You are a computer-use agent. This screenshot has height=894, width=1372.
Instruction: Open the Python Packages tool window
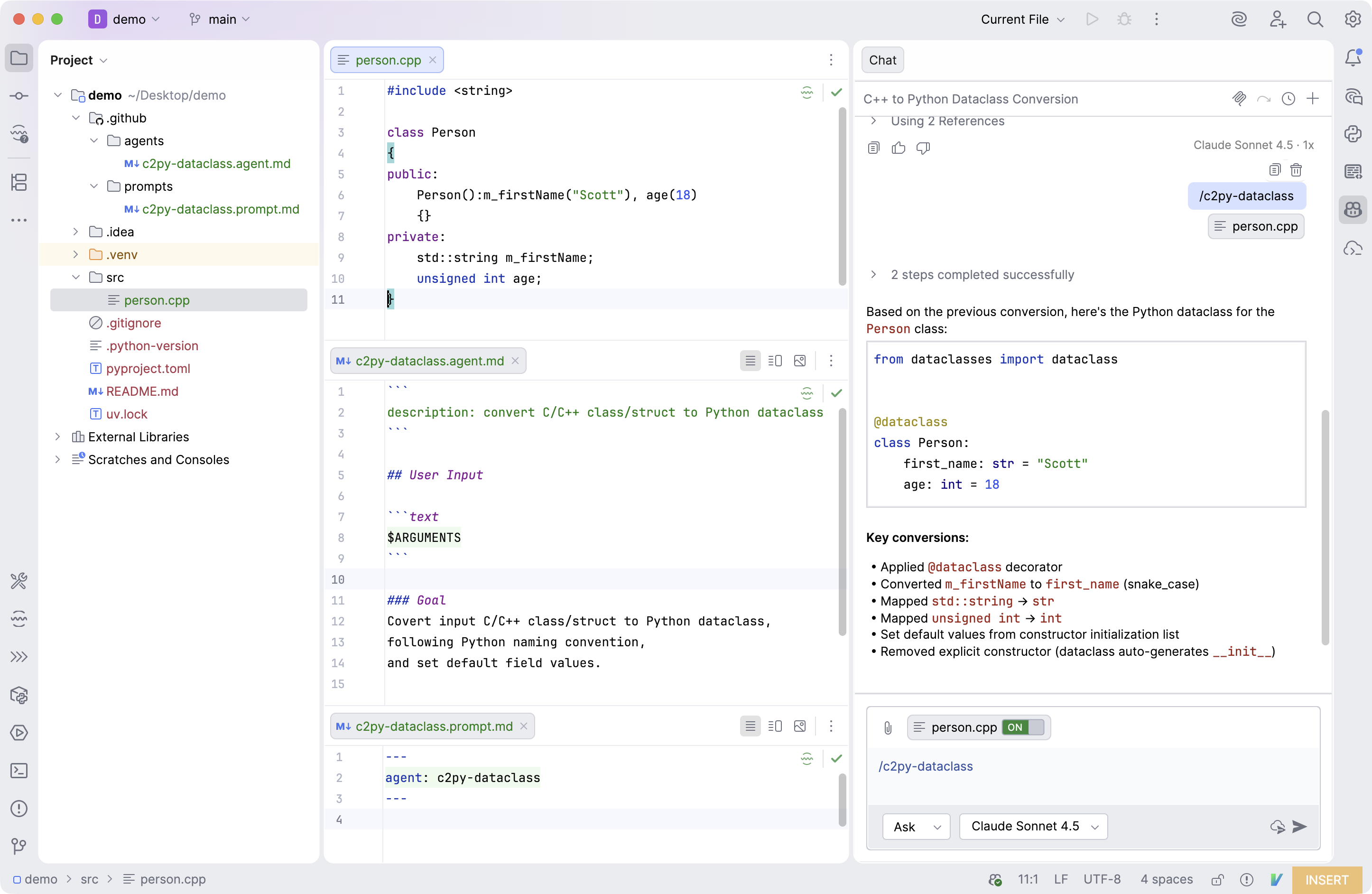point(19,695)
